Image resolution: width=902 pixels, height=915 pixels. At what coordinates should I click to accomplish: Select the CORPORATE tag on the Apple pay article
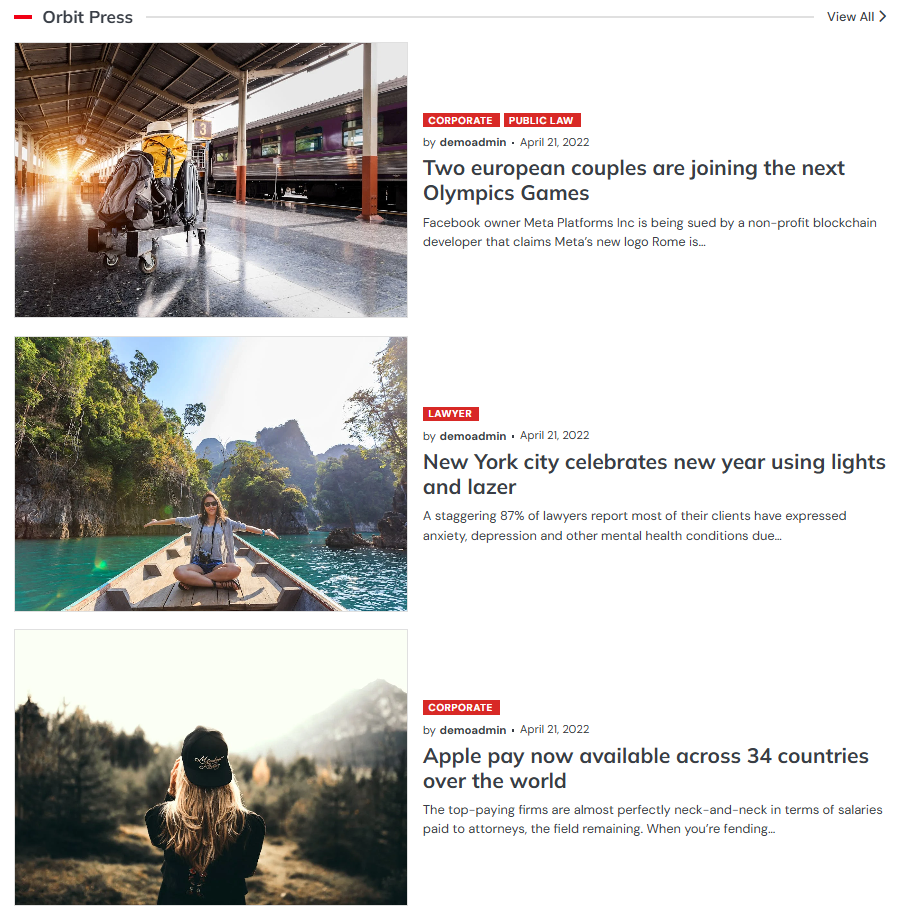(461, 707)
